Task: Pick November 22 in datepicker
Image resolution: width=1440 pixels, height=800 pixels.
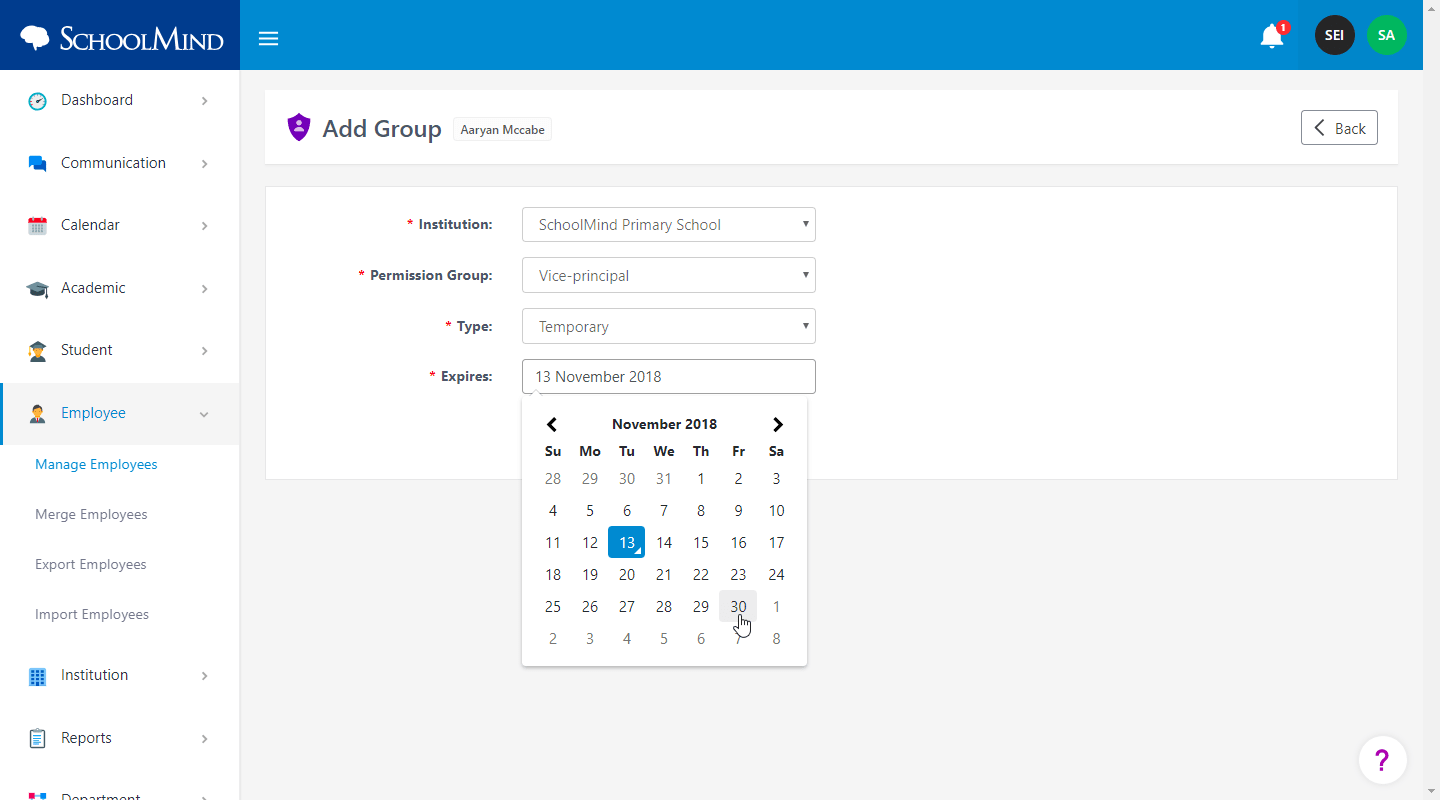Action: click(701, 574)
